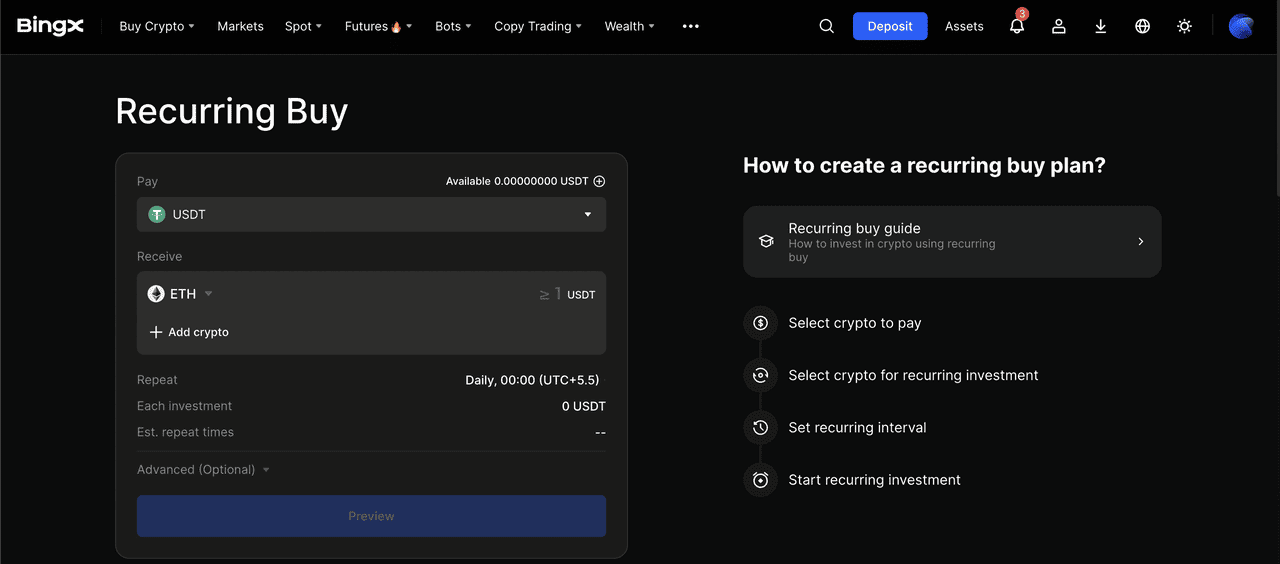Image resolution: width=1280 pixels, height=564 pixels.
Task: Toggle light/dark theme sun icon
Action: click(x=1185, y=26)
